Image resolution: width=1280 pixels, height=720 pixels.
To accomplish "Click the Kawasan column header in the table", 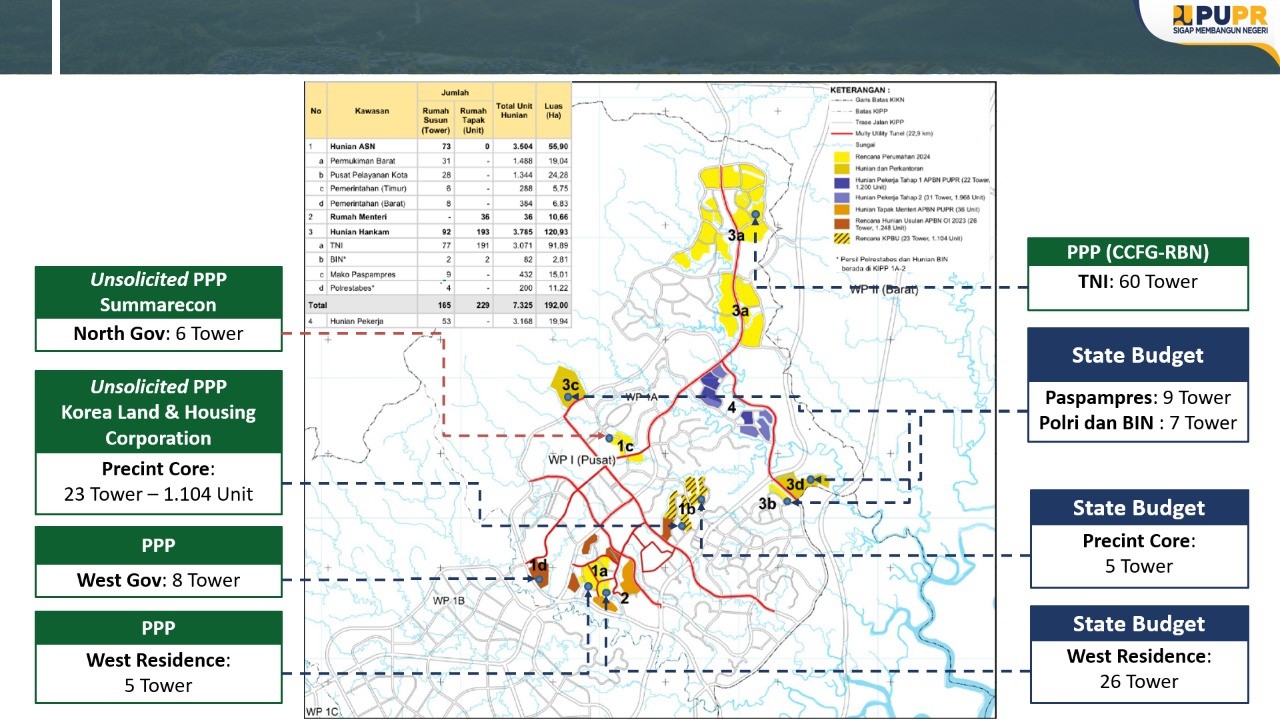I will click(372, 110).
